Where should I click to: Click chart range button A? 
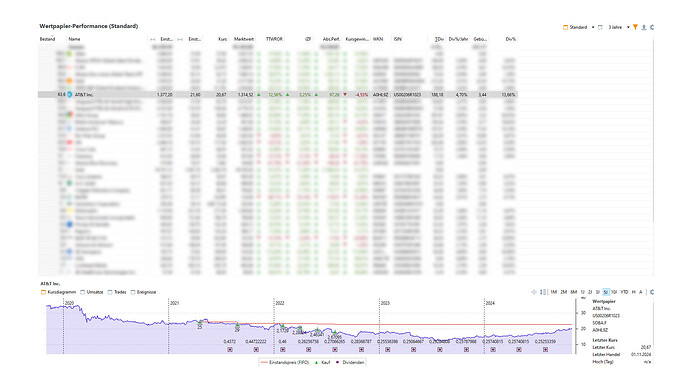tap(641, 292)
